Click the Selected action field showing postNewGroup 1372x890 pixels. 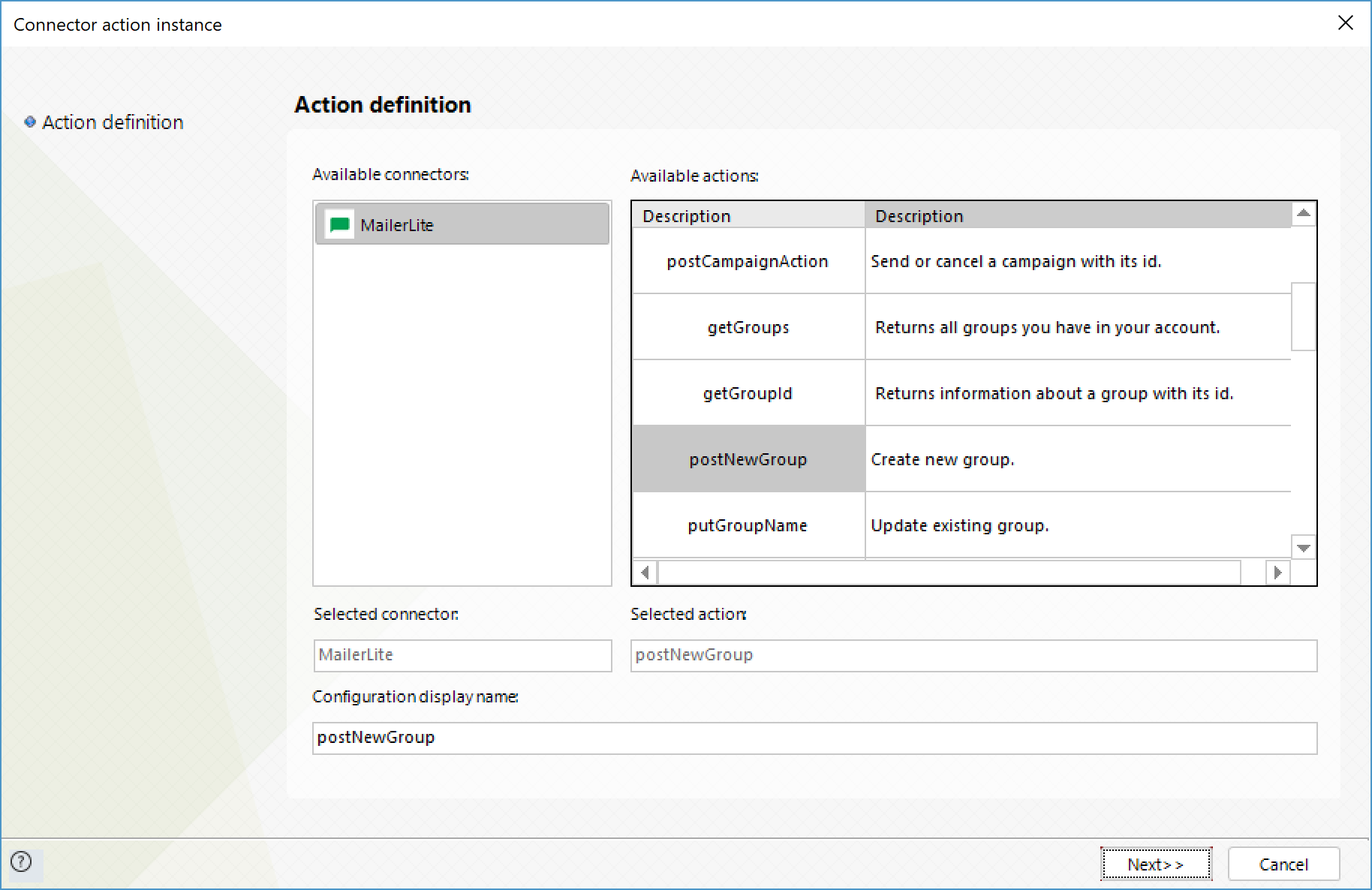coord(973,655)
